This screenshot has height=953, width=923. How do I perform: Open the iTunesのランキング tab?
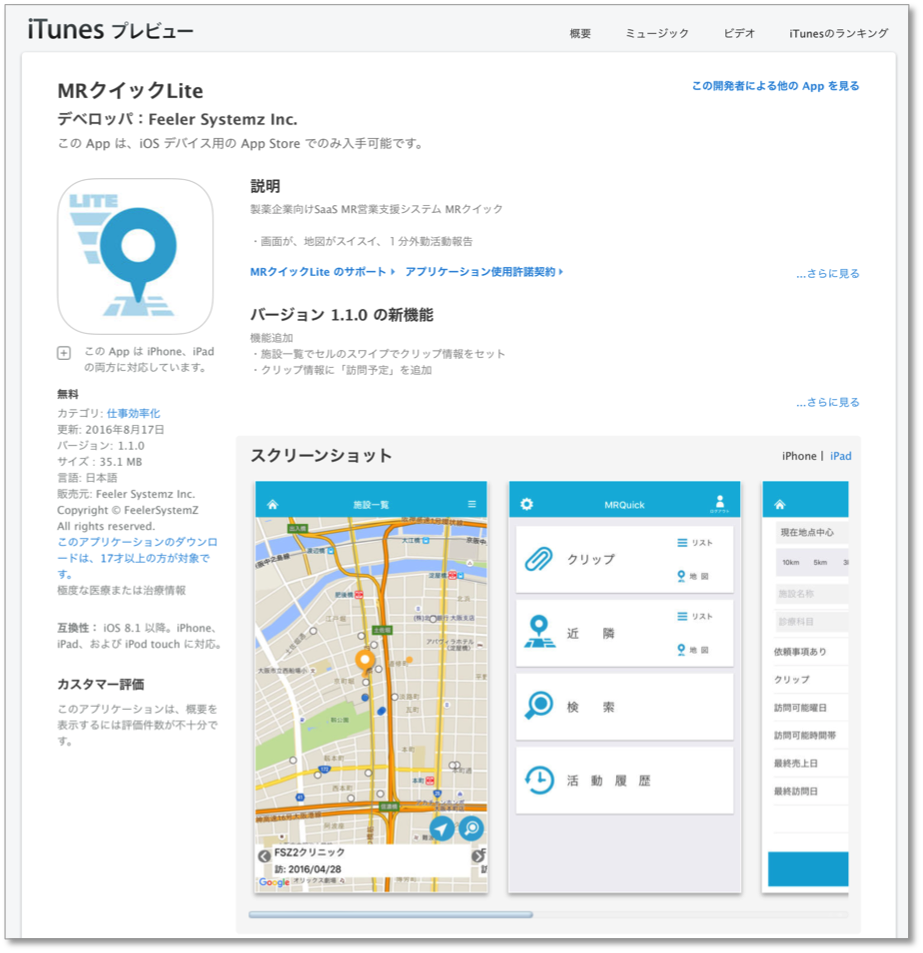coord(839,33)
